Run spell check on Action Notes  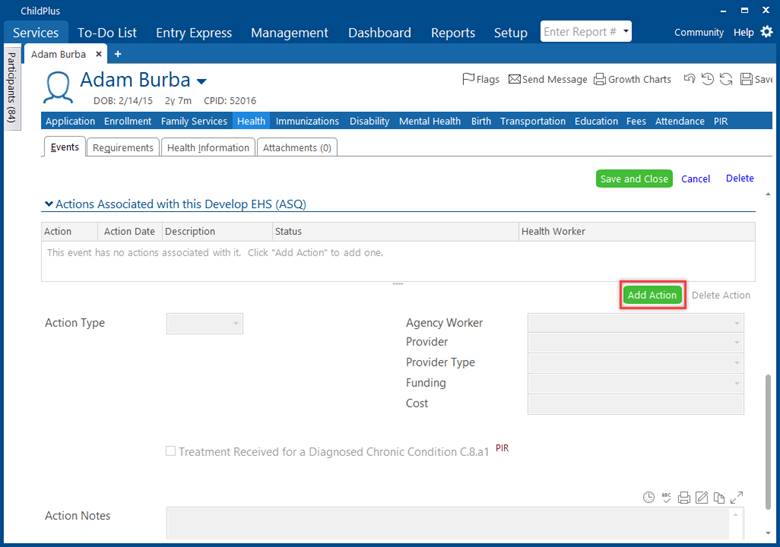point(666,497)
